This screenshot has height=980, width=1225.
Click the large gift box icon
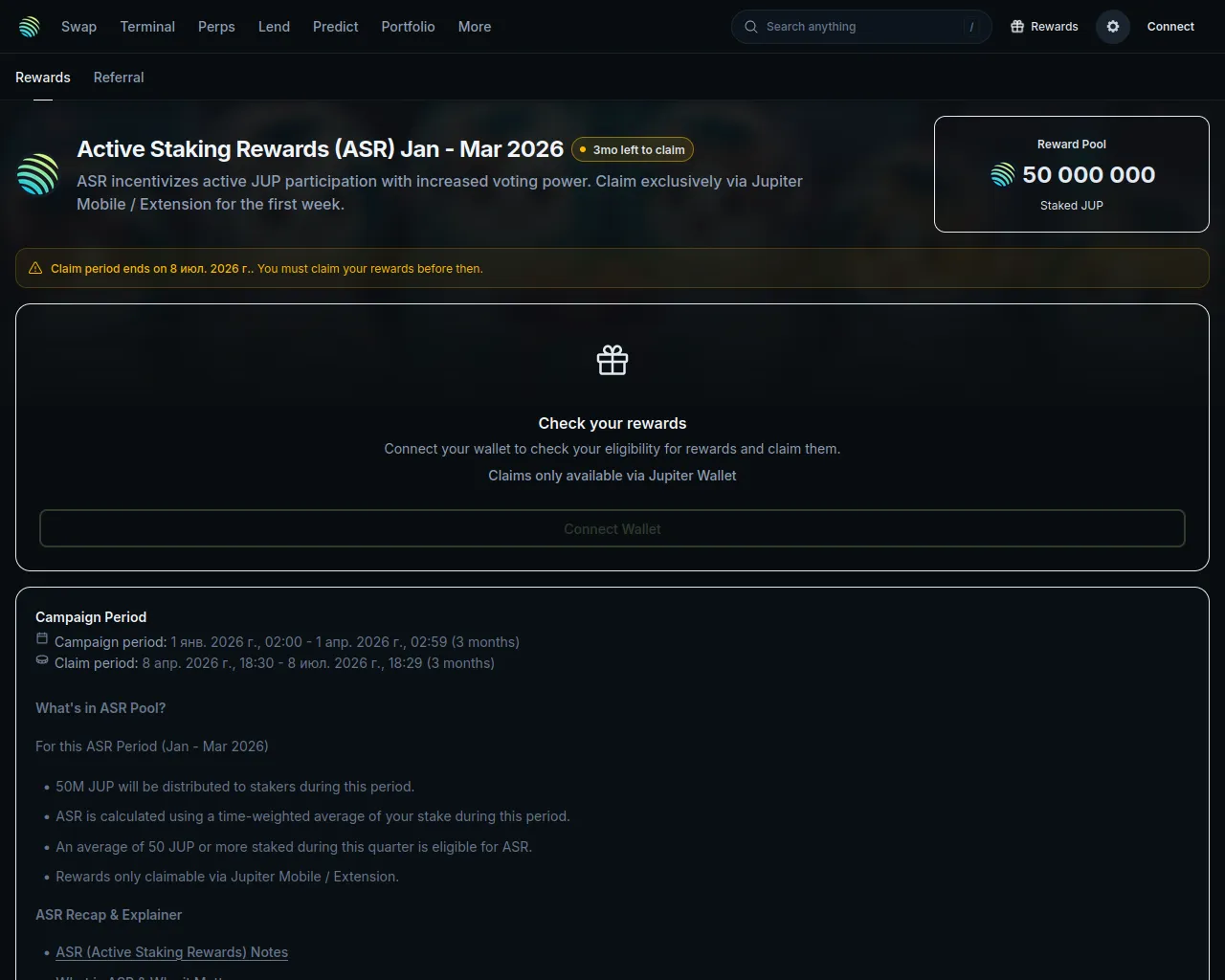612,361
